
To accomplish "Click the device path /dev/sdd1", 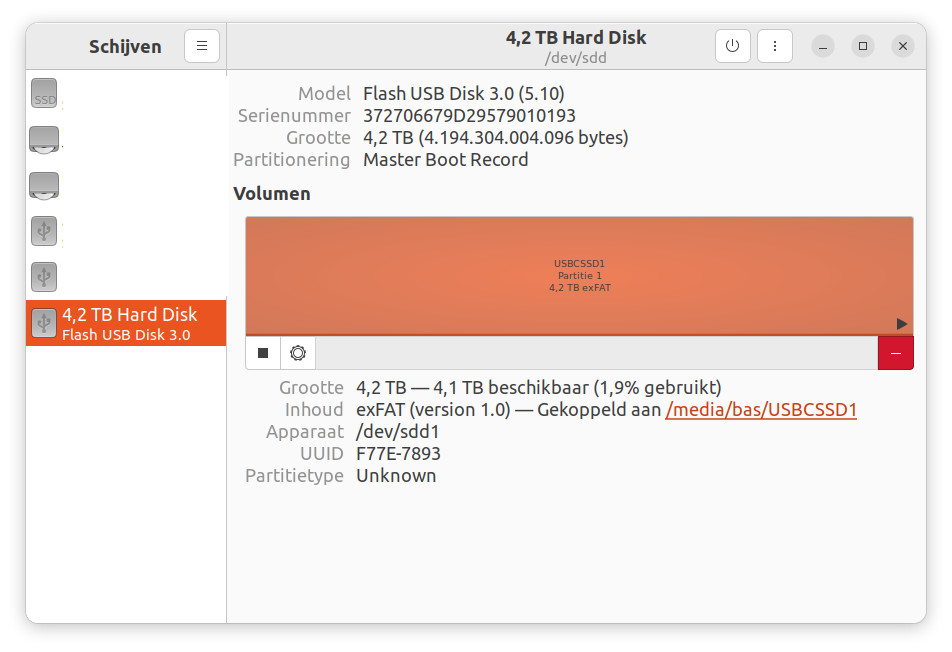I will click(x=398, y=432).
